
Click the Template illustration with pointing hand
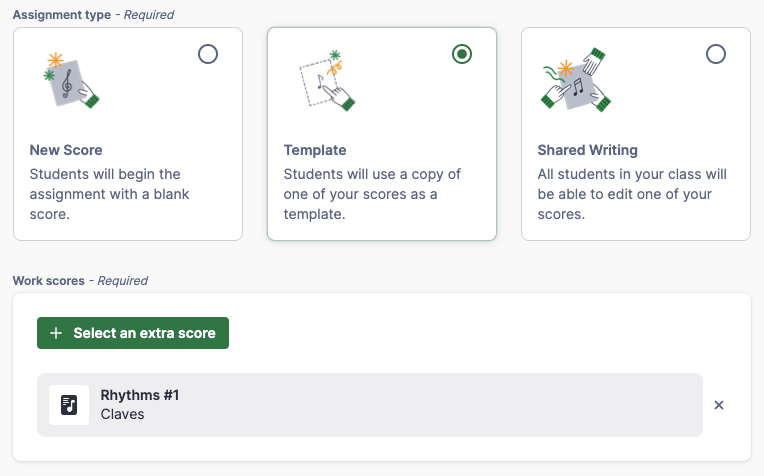(326, 80)
